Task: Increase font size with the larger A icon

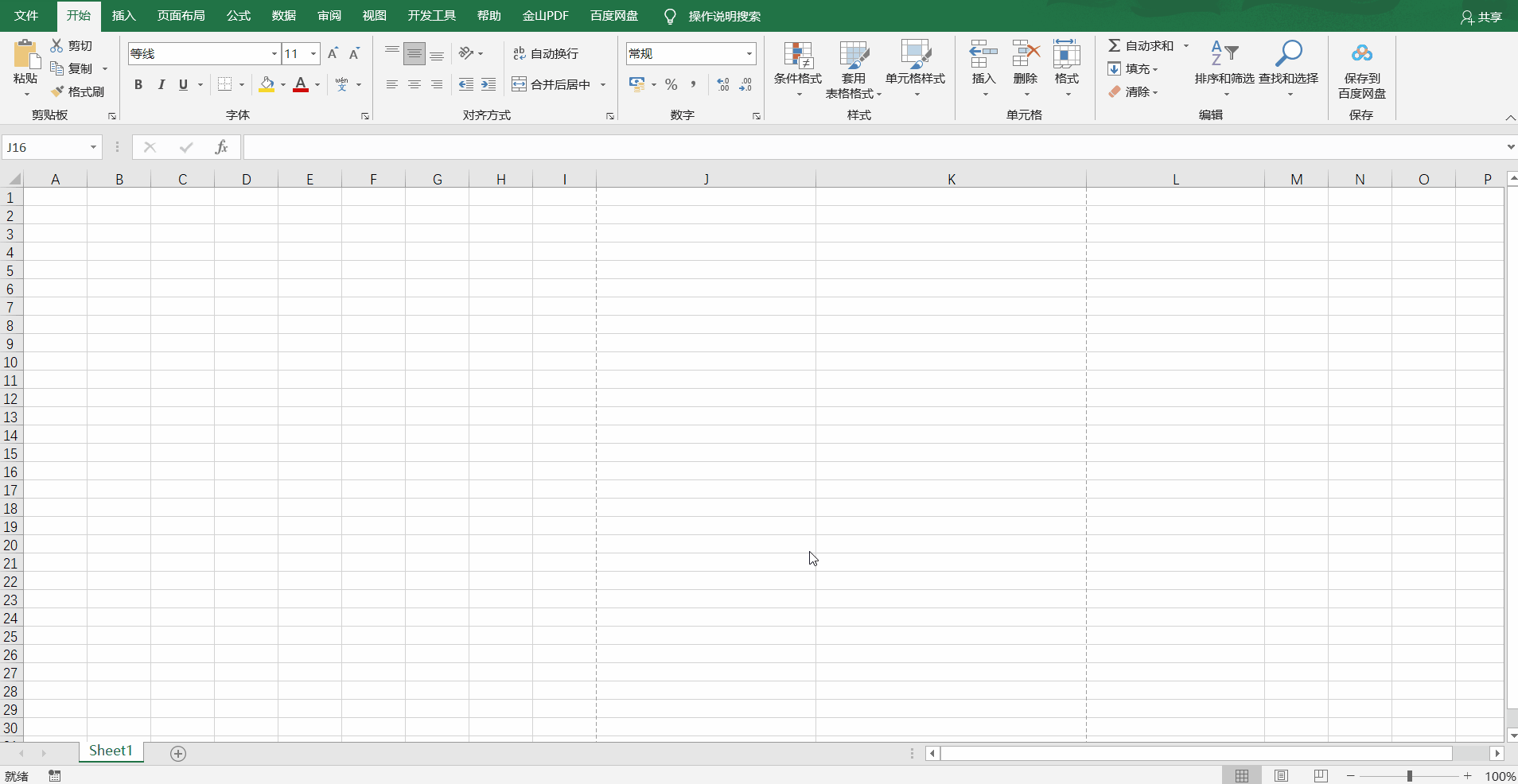Action: 333,53
